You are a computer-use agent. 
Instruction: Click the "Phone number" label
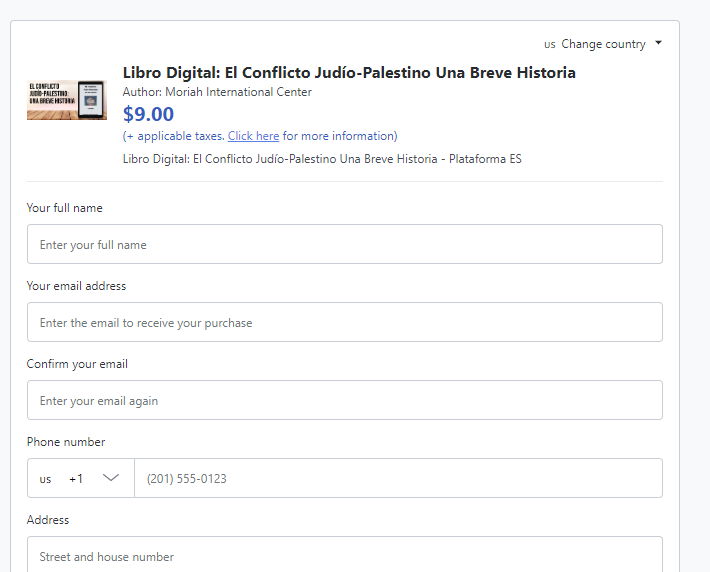pyautogui.click(x=65, y=442)
